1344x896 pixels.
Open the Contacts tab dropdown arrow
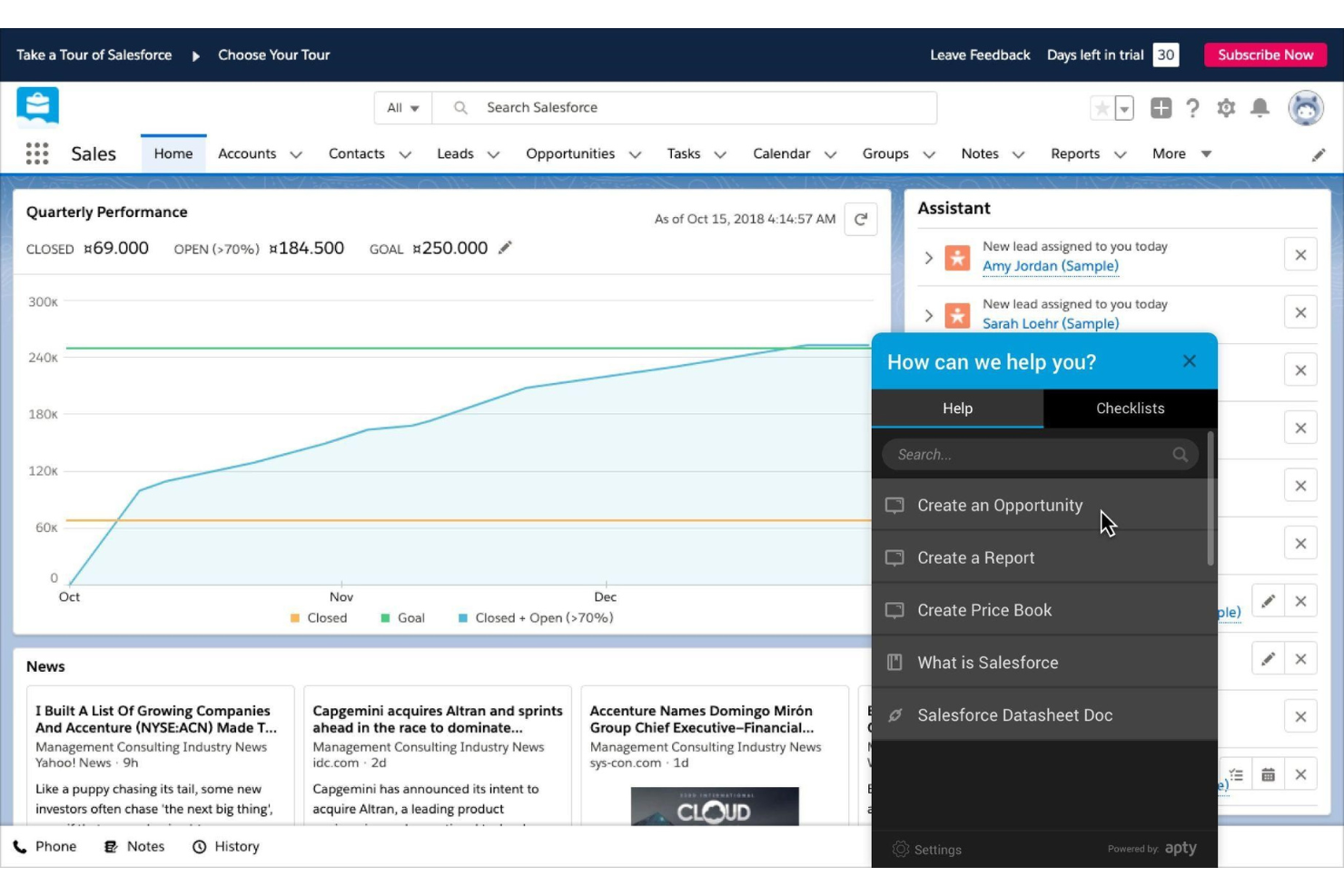coord(405,155)
